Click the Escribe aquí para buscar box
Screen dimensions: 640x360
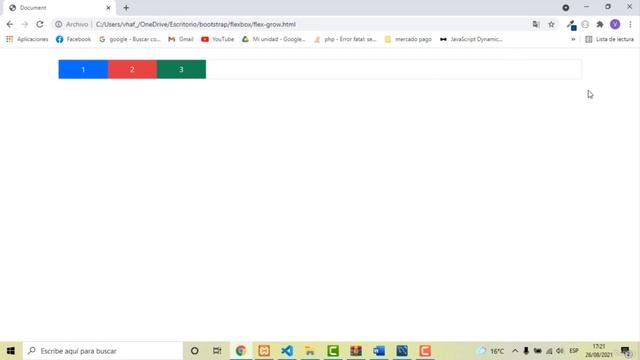[x=102, y=351]
